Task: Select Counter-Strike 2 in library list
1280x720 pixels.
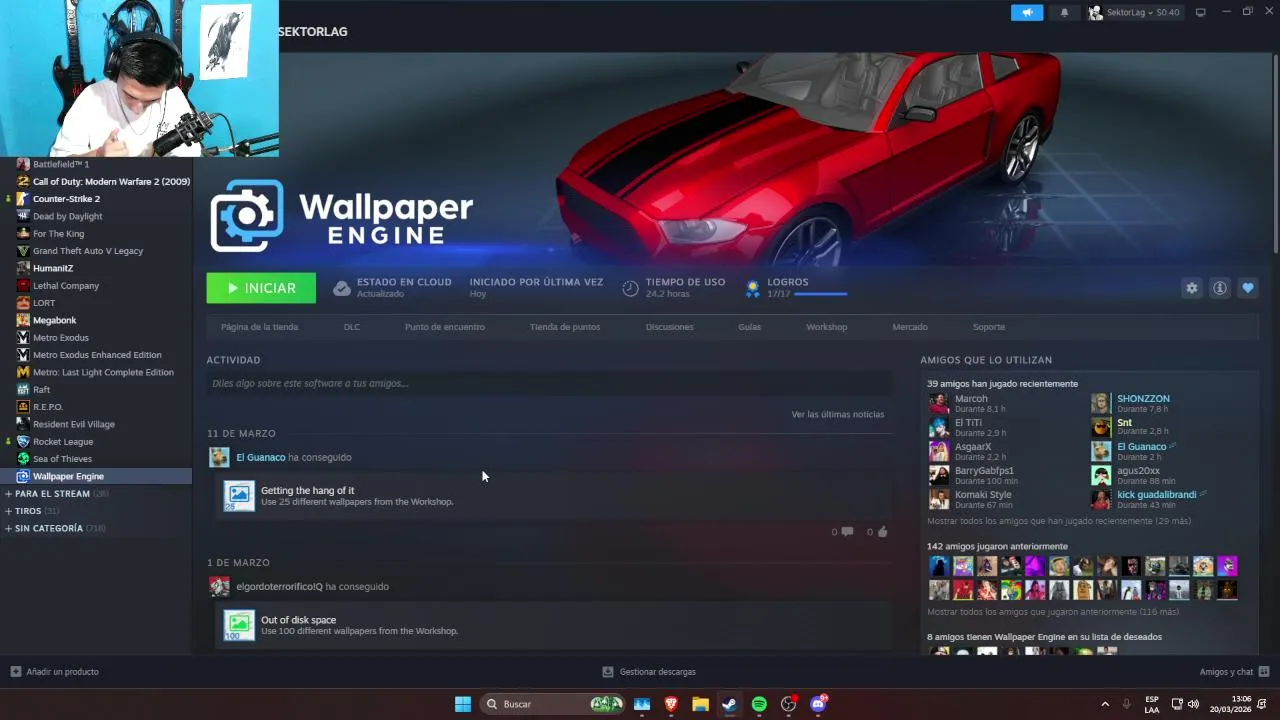Action: 66,199
